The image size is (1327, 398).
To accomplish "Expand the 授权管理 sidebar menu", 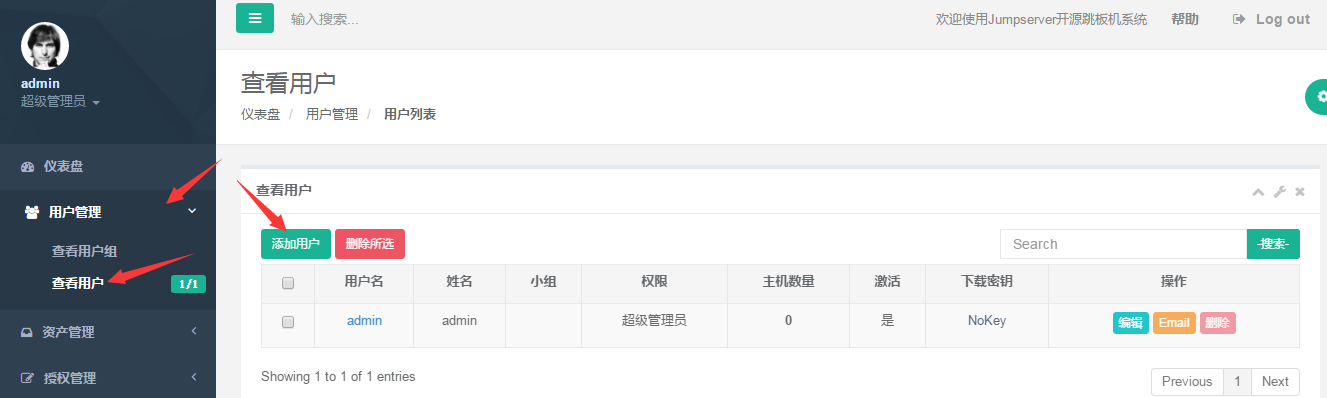I will coord(108,378).
